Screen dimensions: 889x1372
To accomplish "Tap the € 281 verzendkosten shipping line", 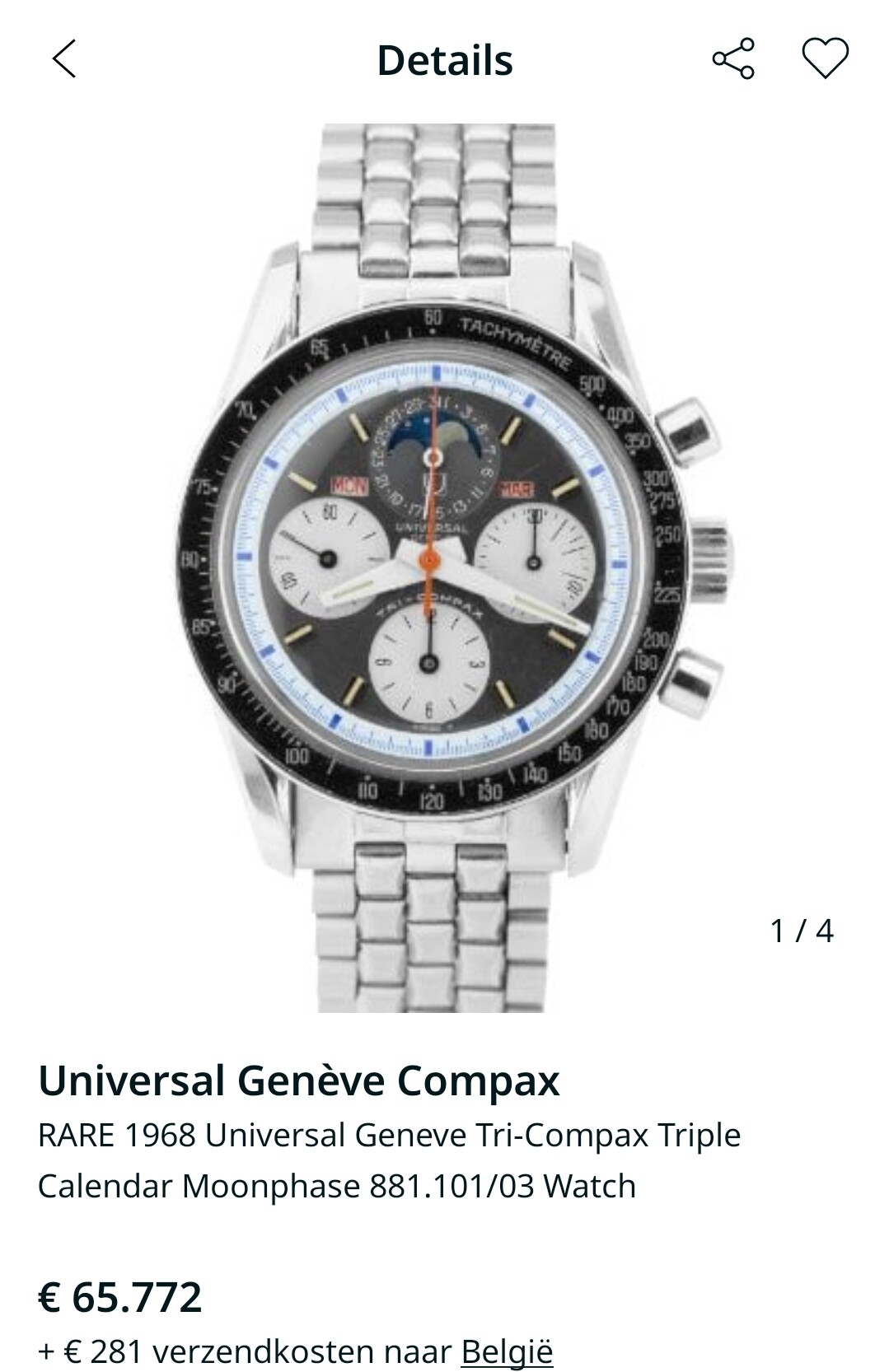I will 296,1351.
